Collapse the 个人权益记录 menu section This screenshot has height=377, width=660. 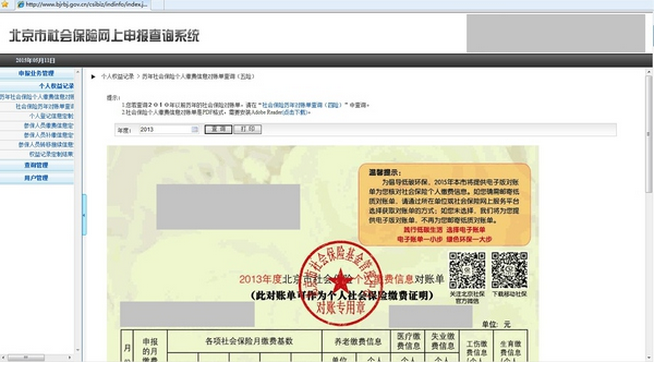click(x=56, y=86)
